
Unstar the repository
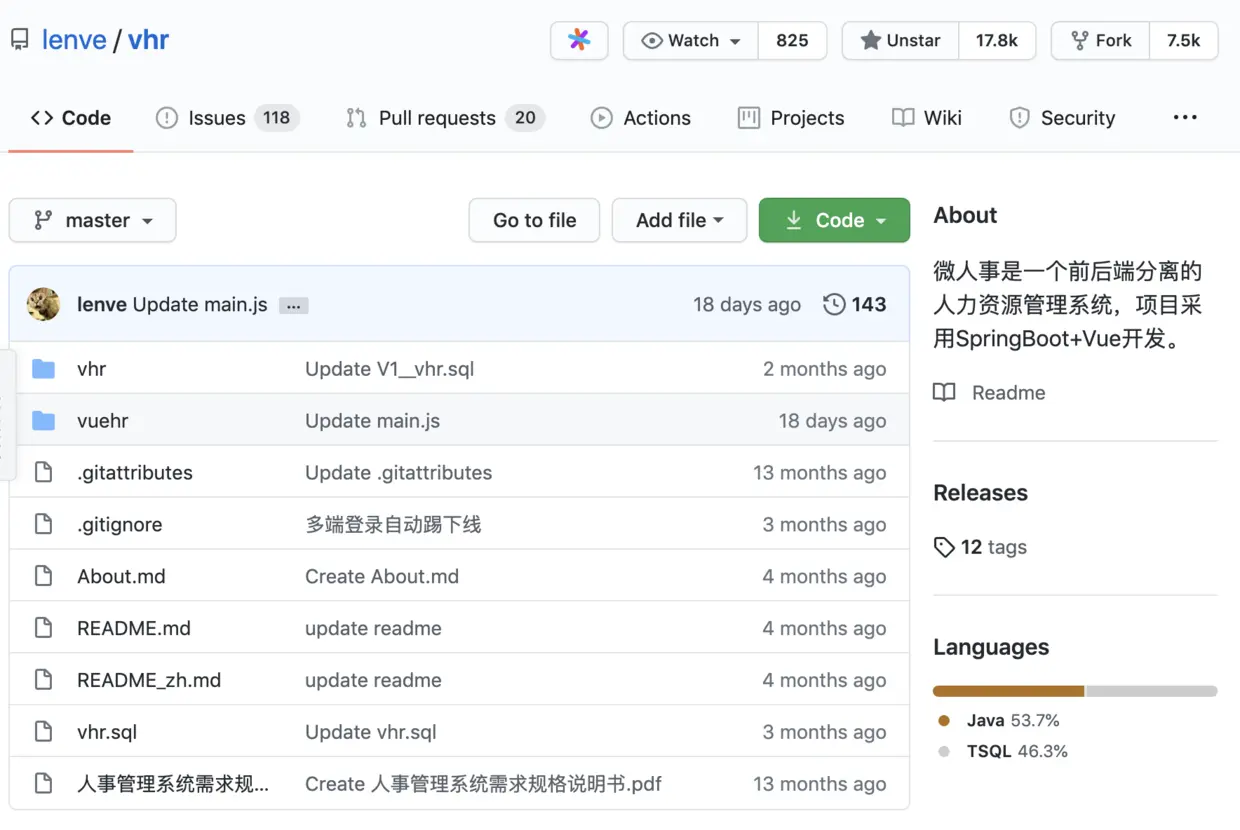click(901, 40)
